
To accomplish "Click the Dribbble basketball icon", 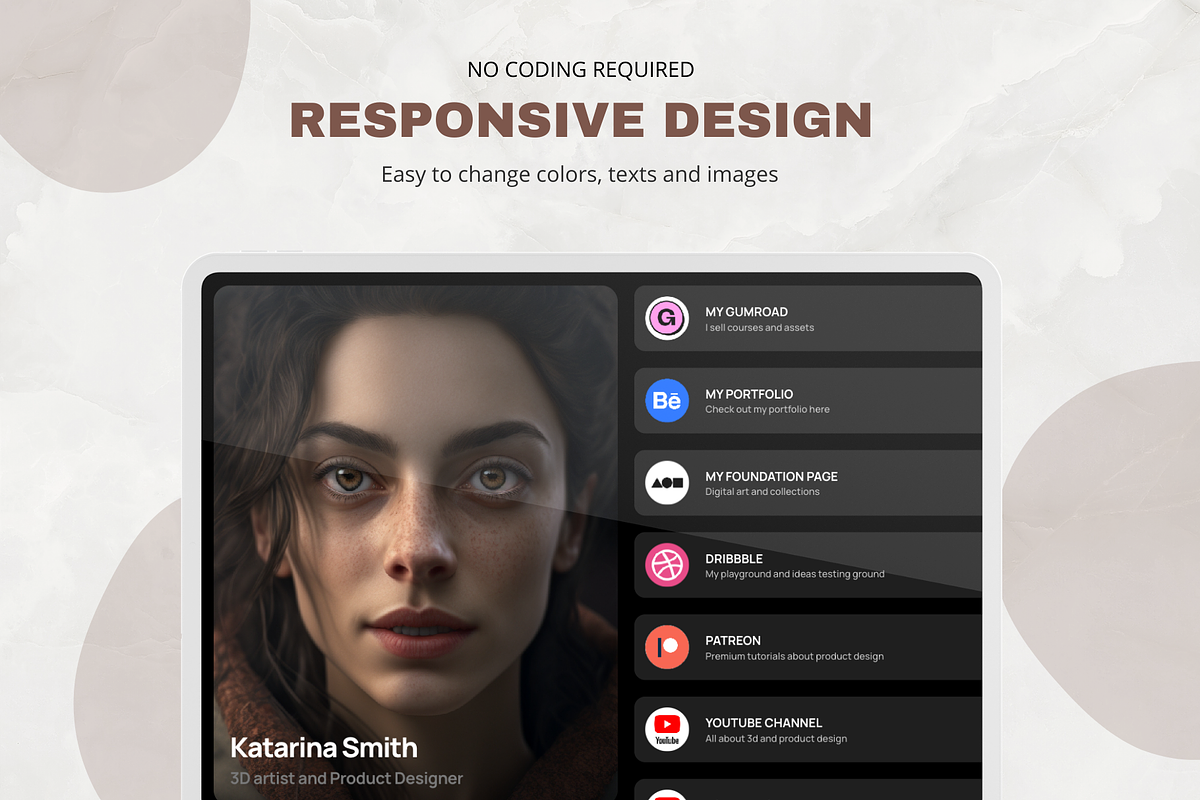I will pos(667,565).
